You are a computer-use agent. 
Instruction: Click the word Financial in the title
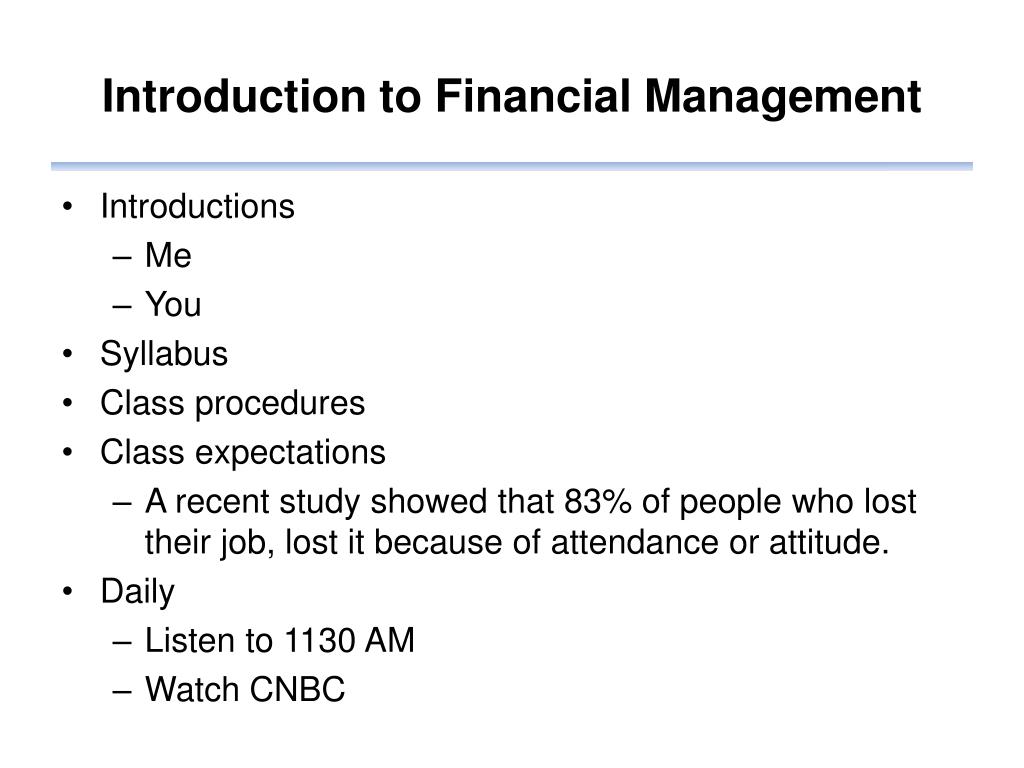[x=533, y=97]
